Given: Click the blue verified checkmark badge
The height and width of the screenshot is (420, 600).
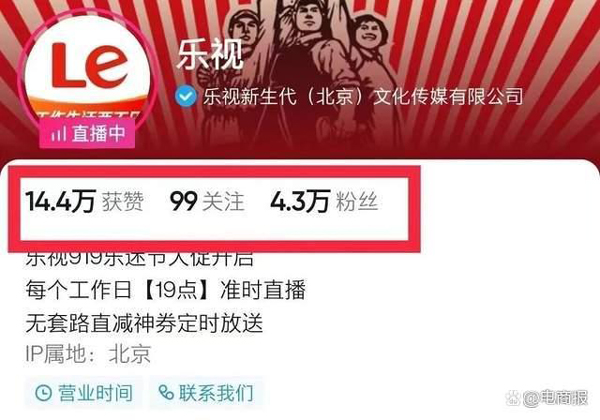Looking at the screenshot, I should [186, 96].
